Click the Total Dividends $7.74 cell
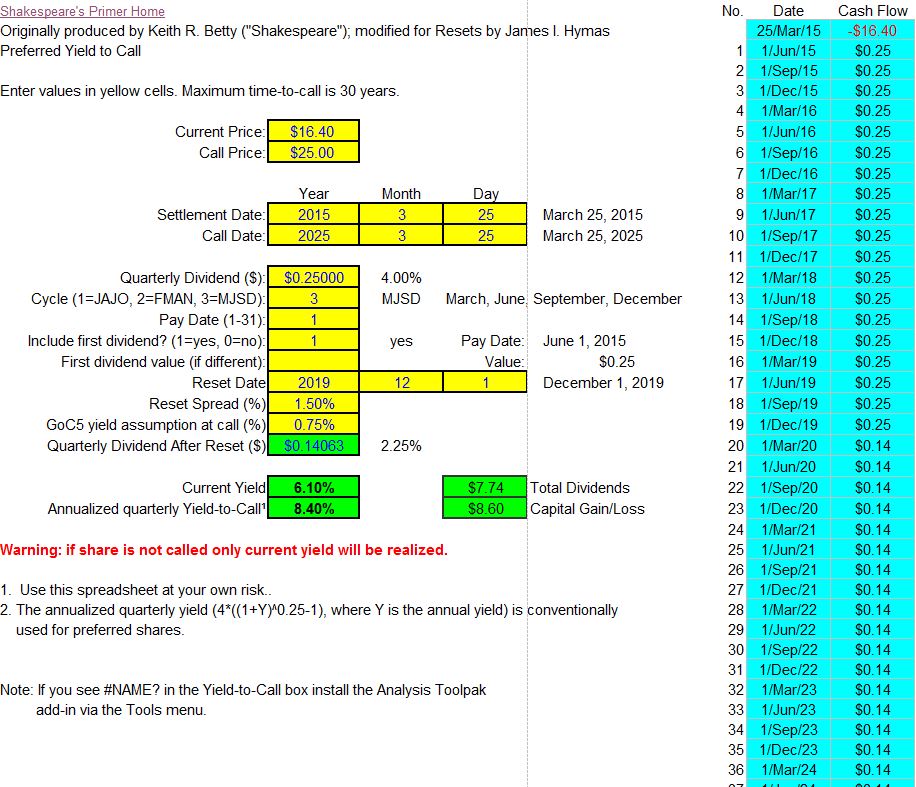Screen dimensions: 916x787 coord(485,488)
